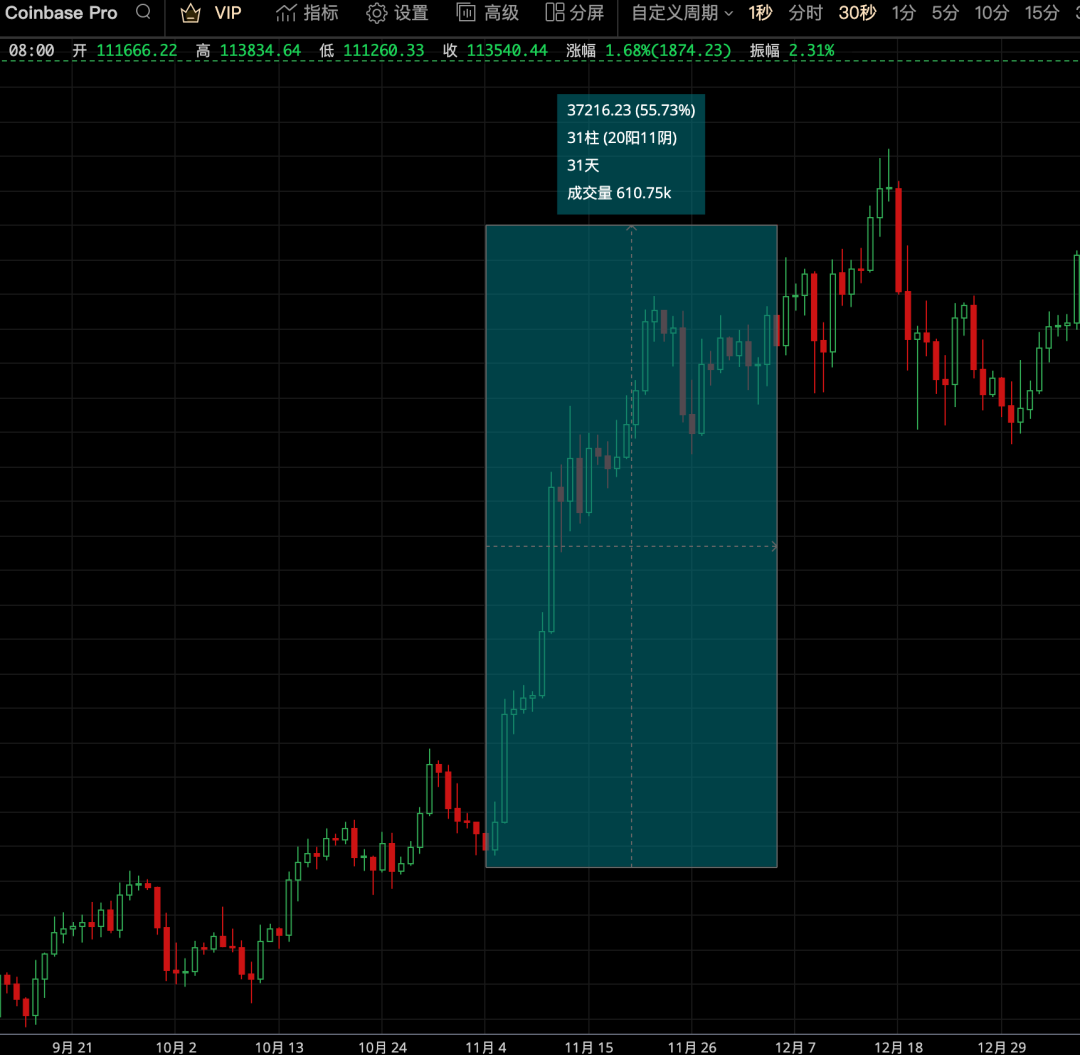Click the 10月 13 date axis label
Viewport: 1080px width, 1055px height.
(279, 1047)
